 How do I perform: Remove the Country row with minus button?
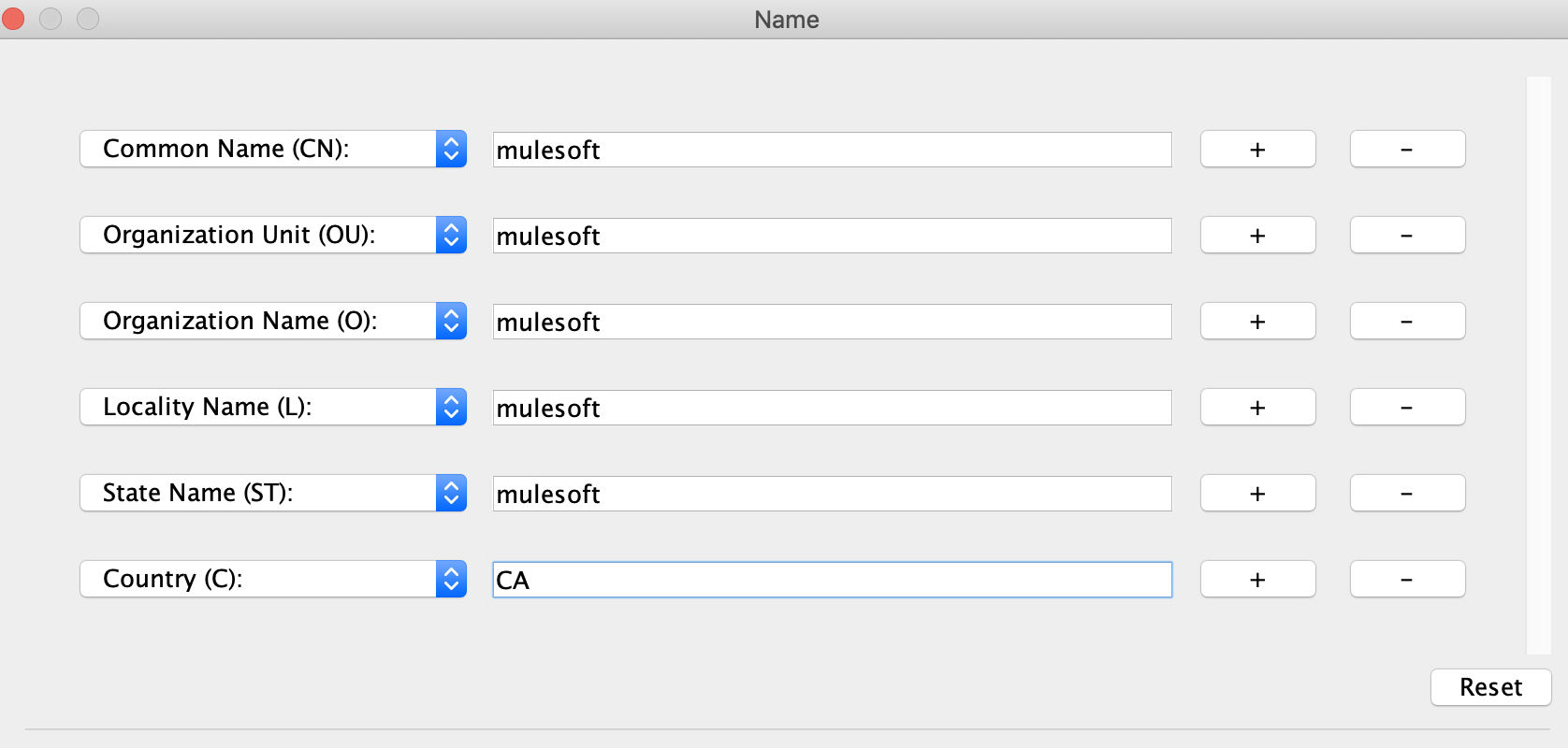pyautogui.click(x=1407, y=580)
